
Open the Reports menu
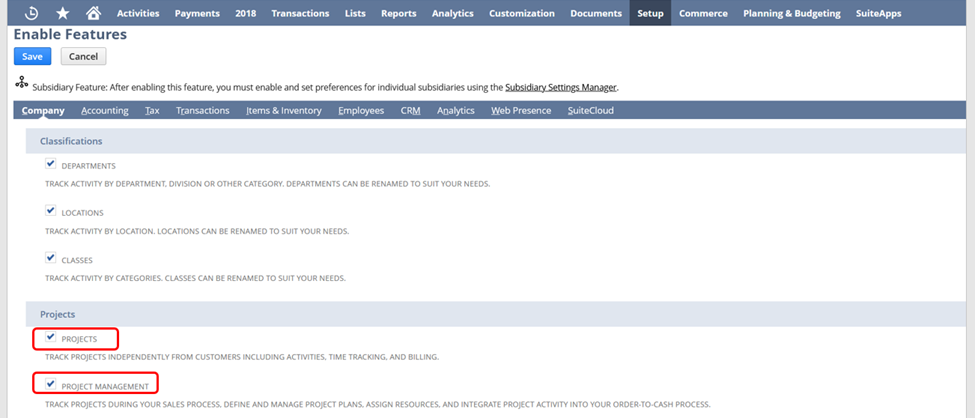(399, 13)
